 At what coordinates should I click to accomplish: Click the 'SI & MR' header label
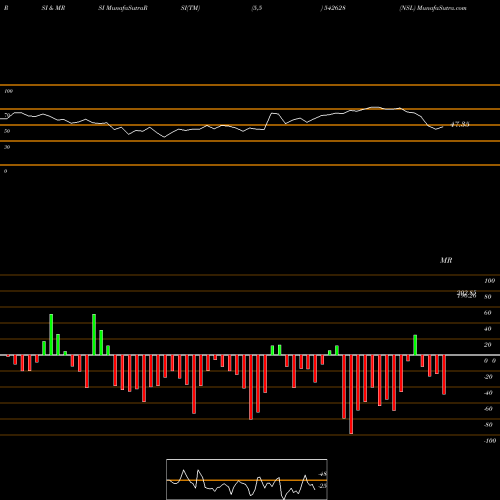[x=53, y=8]
